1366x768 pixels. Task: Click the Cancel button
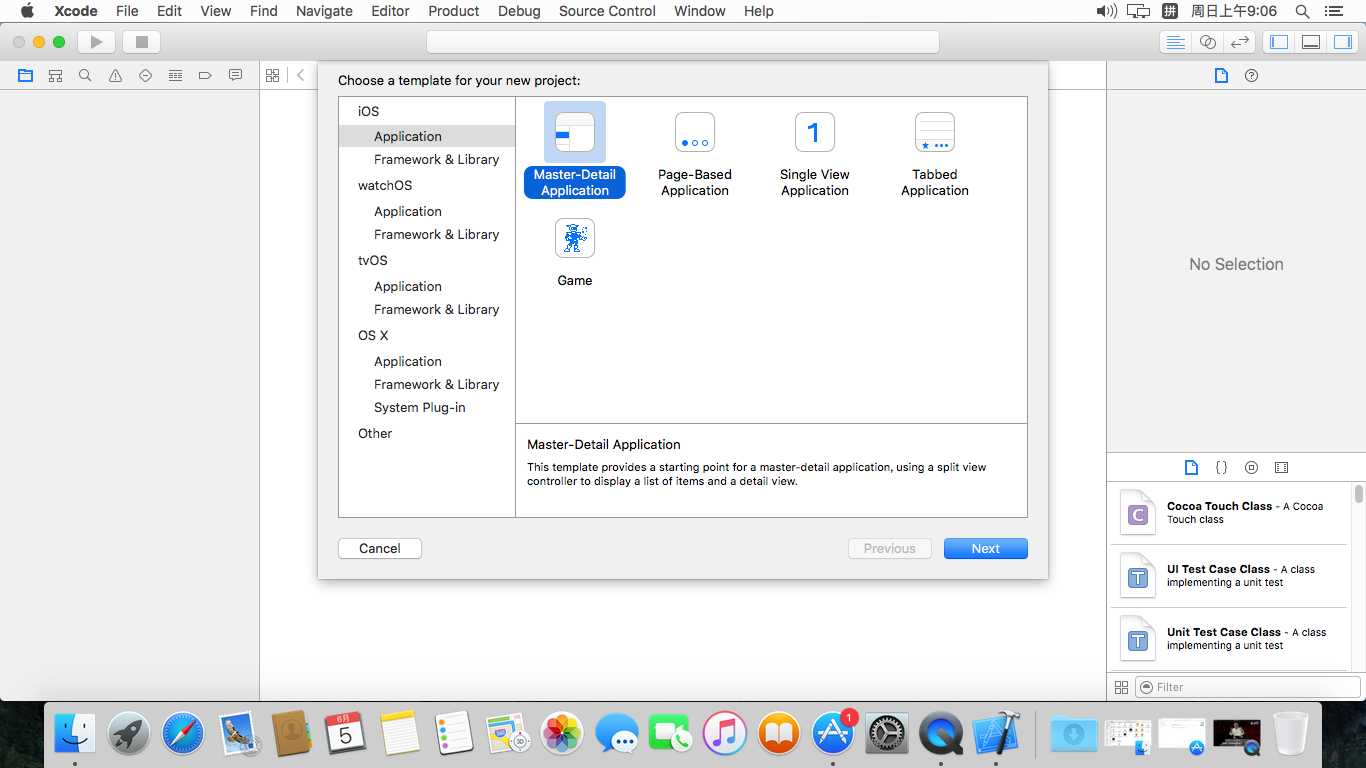380,548
